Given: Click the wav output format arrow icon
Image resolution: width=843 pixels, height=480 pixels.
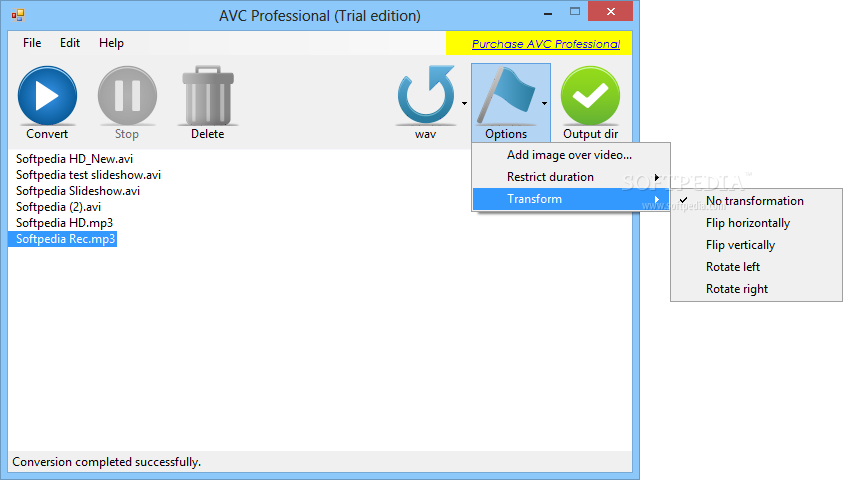Looking at the screenshot, I should 426,95.
